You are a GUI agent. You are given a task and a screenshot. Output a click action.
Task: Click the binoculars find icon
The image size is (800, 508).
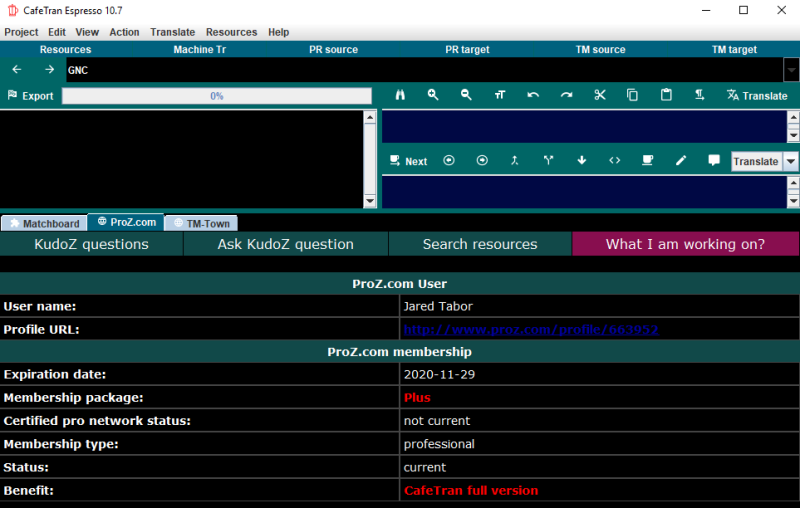tap(400, 95)
